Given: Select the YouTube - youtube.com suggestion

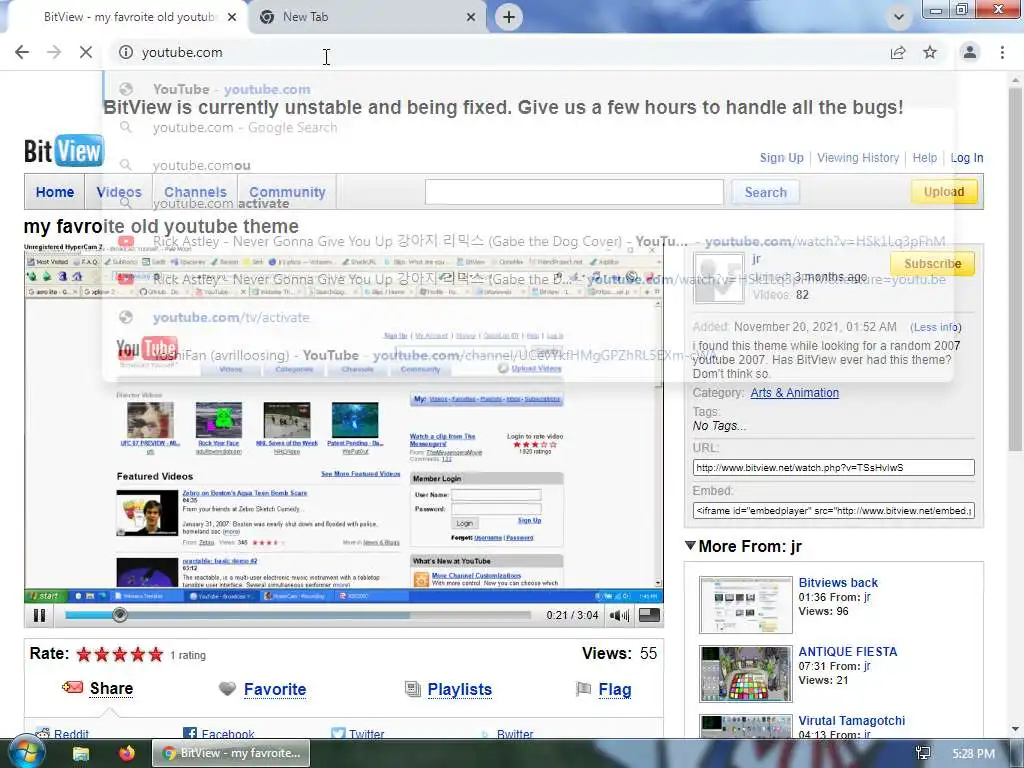Looking at the screenshot, I should [x=527, y=89].
